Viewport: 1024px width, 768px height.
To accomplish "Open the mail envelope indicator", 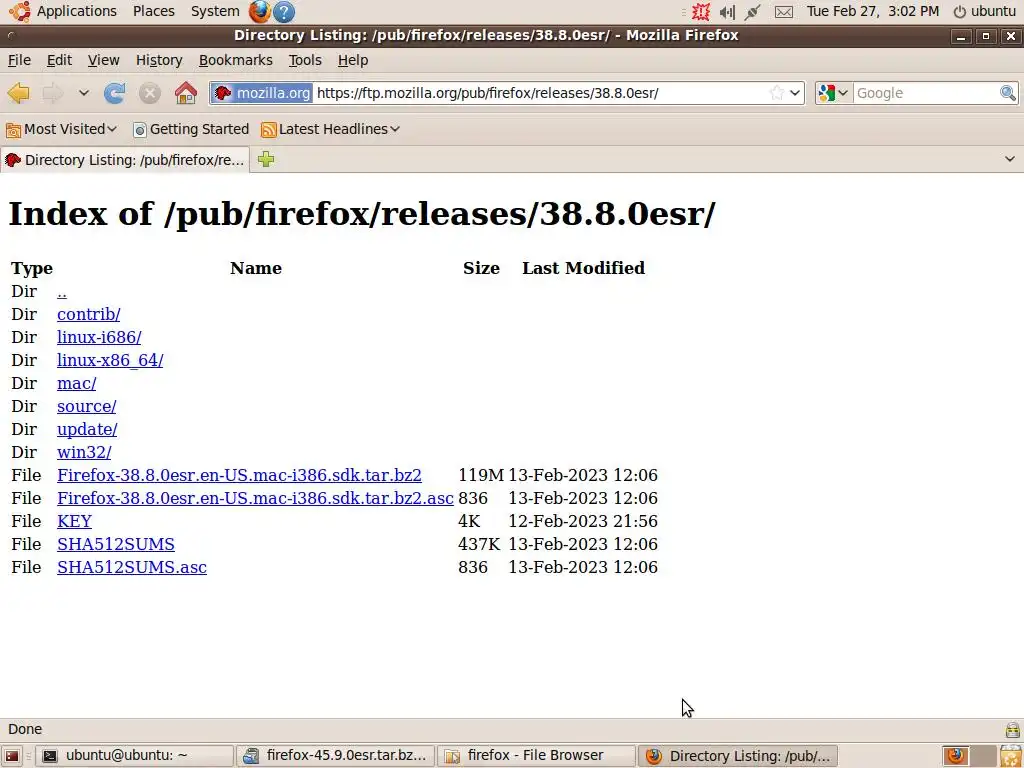I will [784, 12].
